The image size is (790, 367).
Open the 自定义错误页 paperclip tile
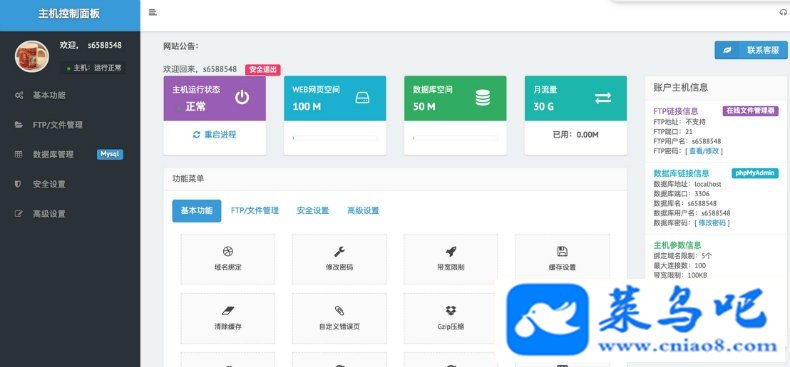click(340, 319)
